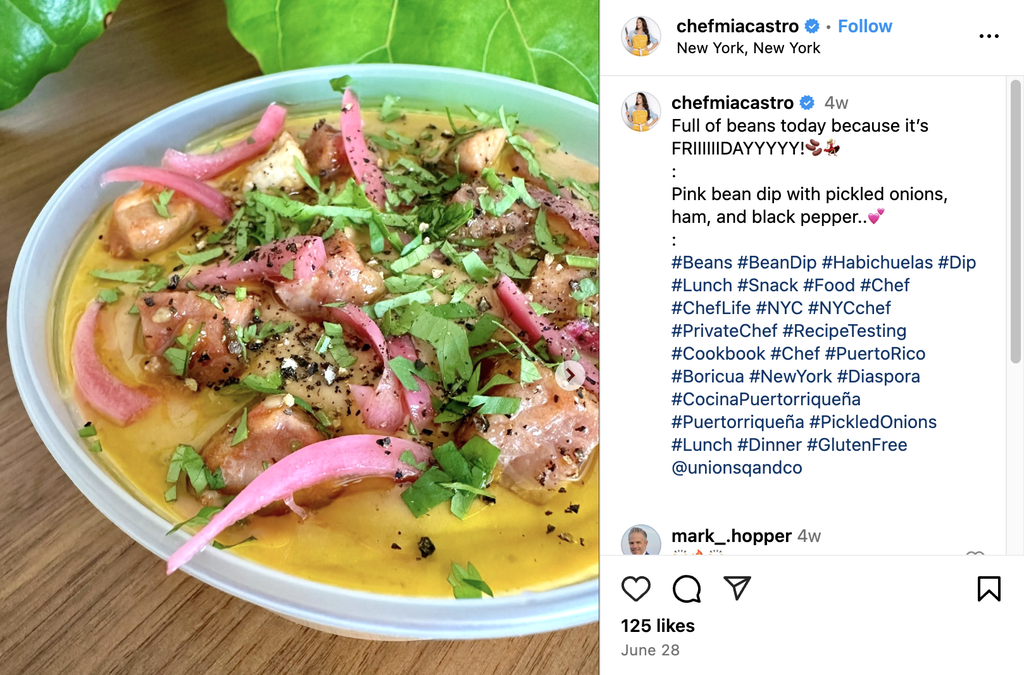
Task: Click verified badge beside caption username
Action: 807,102
